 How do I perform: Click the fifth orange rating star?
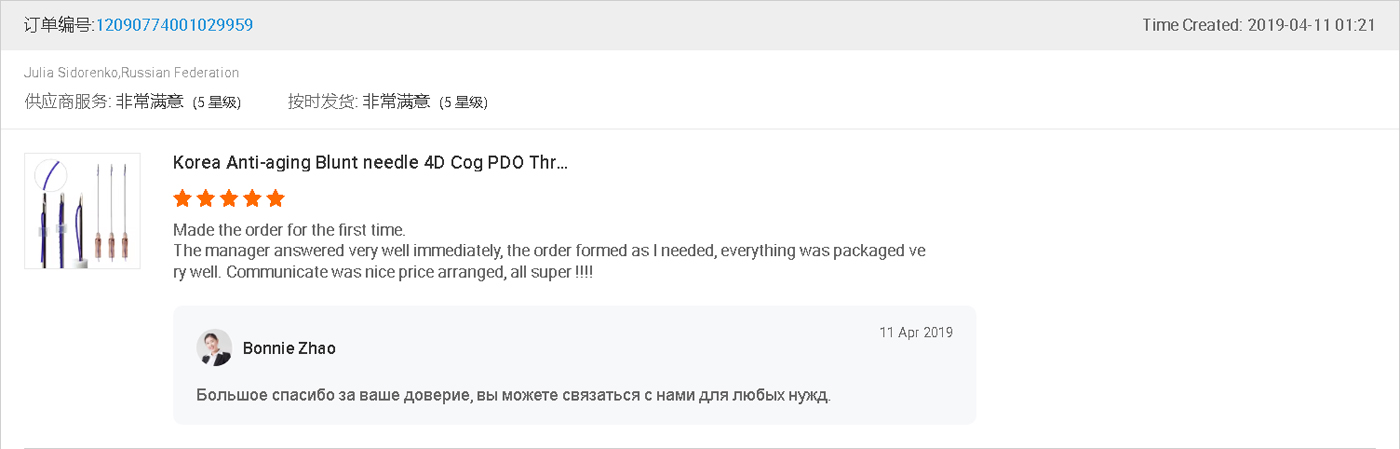coord(276,198)
